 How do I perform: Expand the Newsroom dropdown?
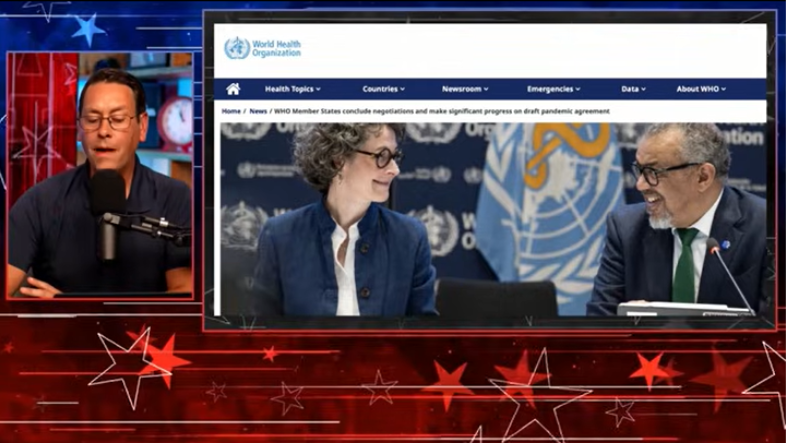(465, 89)
